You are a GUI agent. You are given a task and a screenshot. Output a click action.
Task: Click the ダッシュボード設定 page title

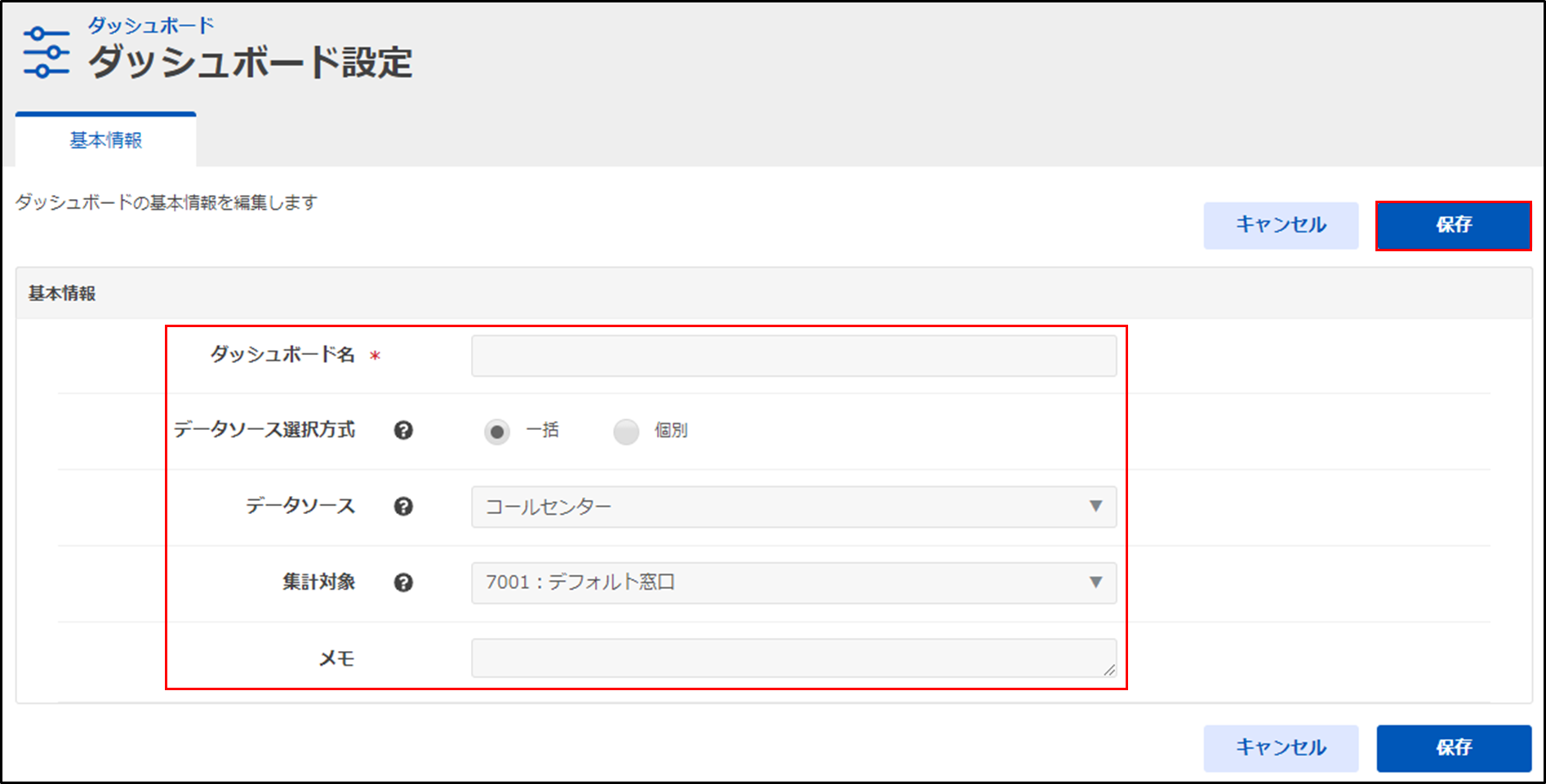coord(250,63)
